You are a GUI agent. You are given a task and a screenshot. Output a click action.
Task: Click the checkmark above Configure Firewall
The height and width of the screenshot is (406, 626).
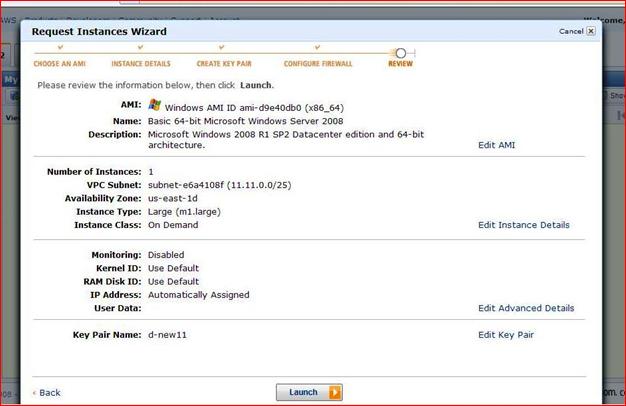pos(317,48)
